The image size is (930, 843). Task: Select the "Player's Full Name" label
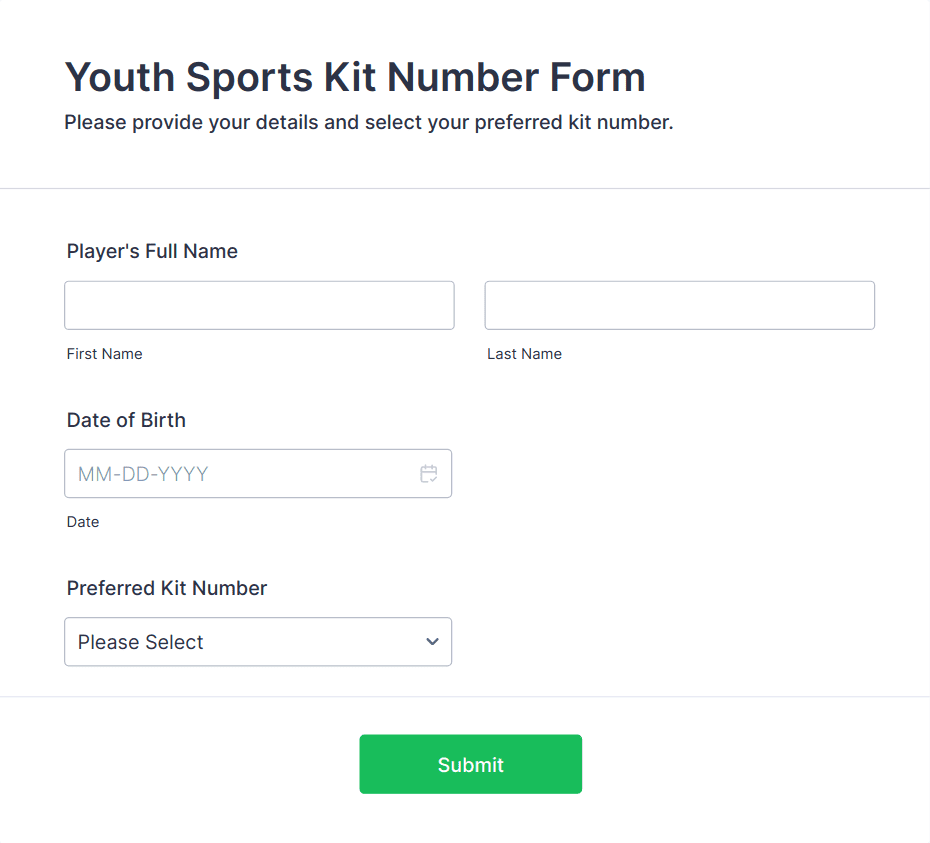click(x=152, y=251)
